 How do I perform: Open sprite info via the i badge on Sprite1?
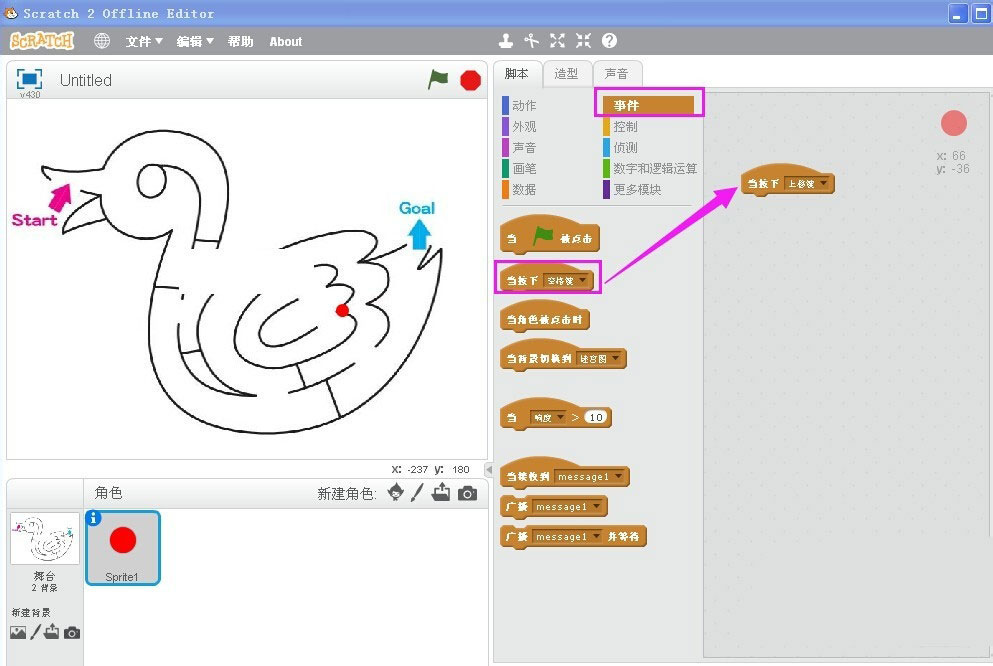pyautogui.click(x=93, y=517)
